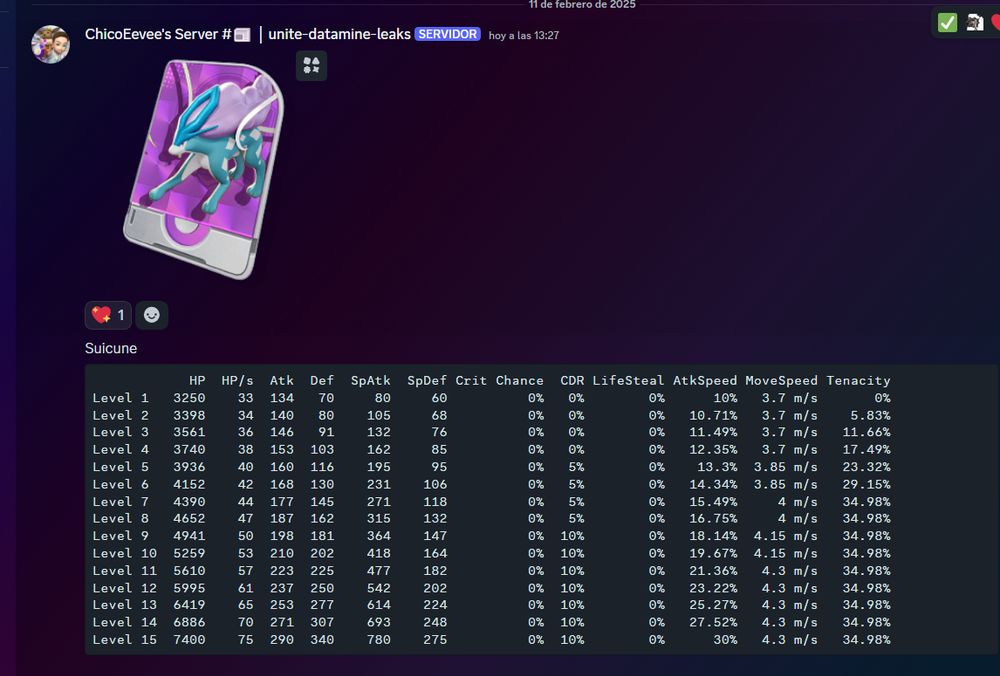Select the Suicune caption text

[x=111, y=348]
